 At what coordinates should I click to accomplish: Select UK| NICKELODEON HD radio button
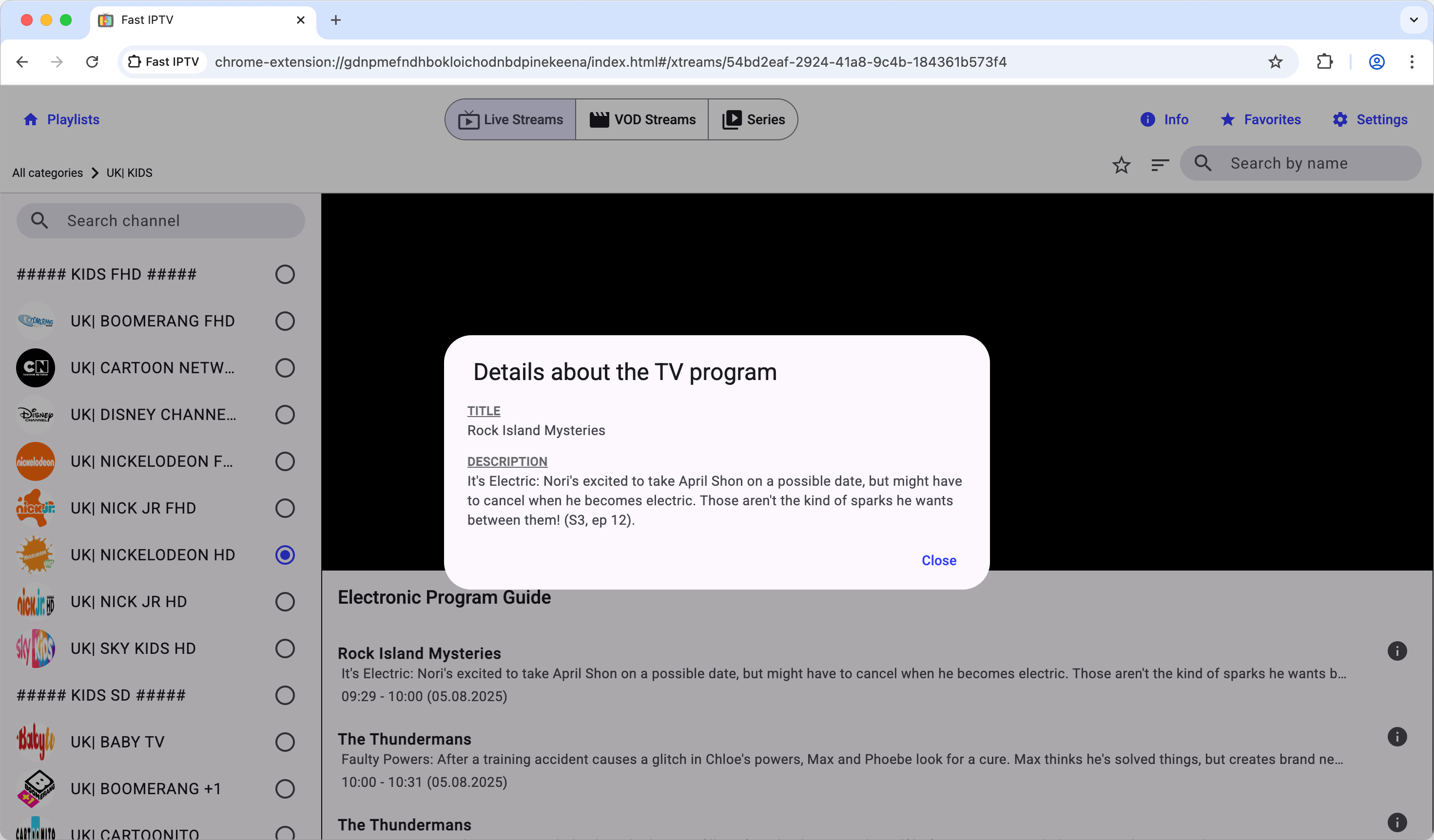[x=285, y=554]
